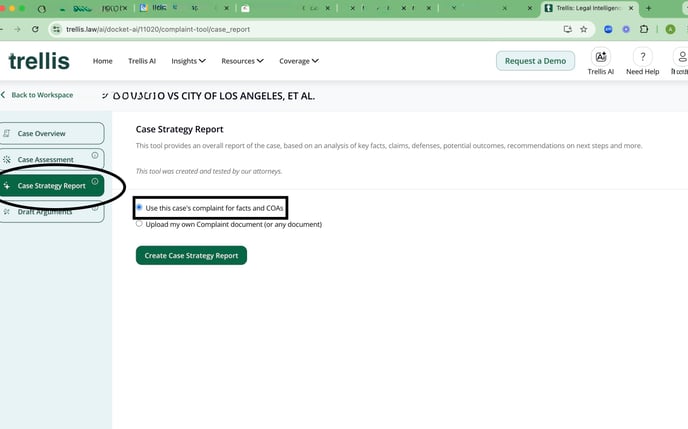This screenshot has width=688, height=429.
Task: Click 'This tool was created and tested' note
Action: [x=209, y=171]
